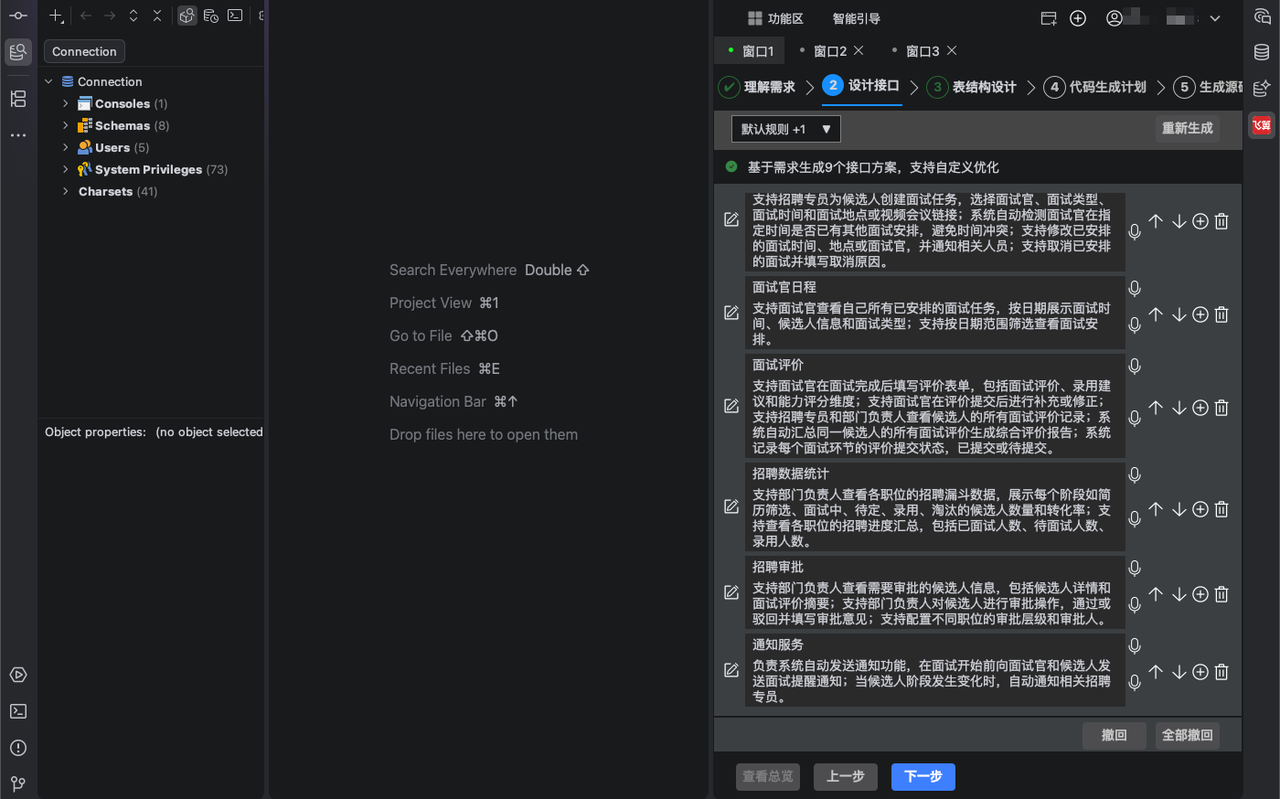The width and height of the screenshot is (1280, 799).
Task: Collapse the Connection tree node
Action: (49, 82)
